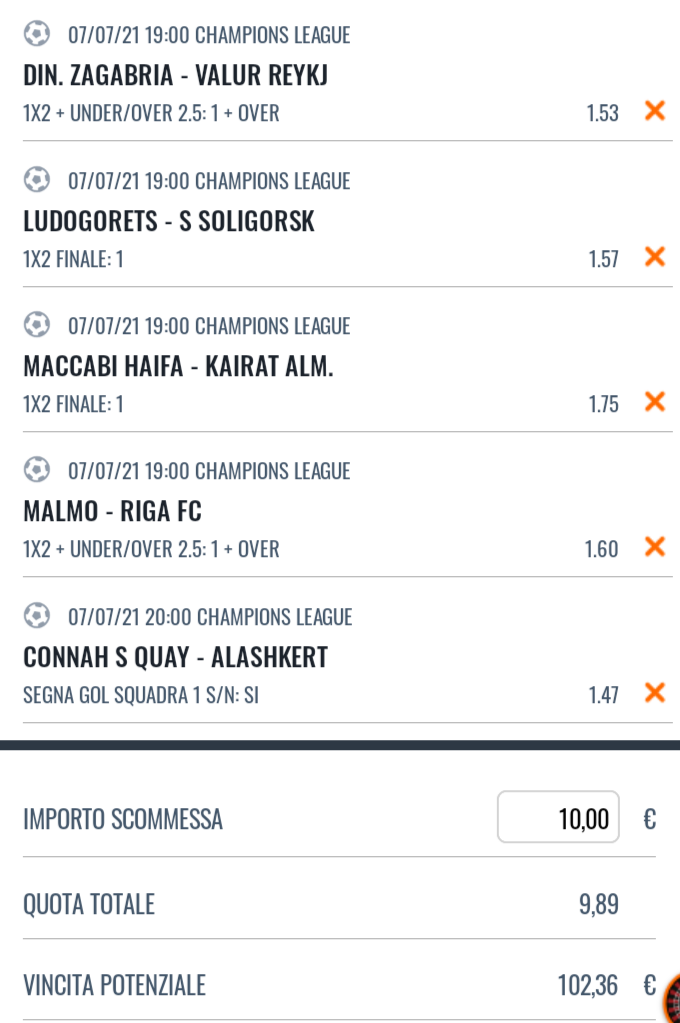Click soccer ball icon beside Malmo match
The image size is (680, 1023).
[37, 469]
